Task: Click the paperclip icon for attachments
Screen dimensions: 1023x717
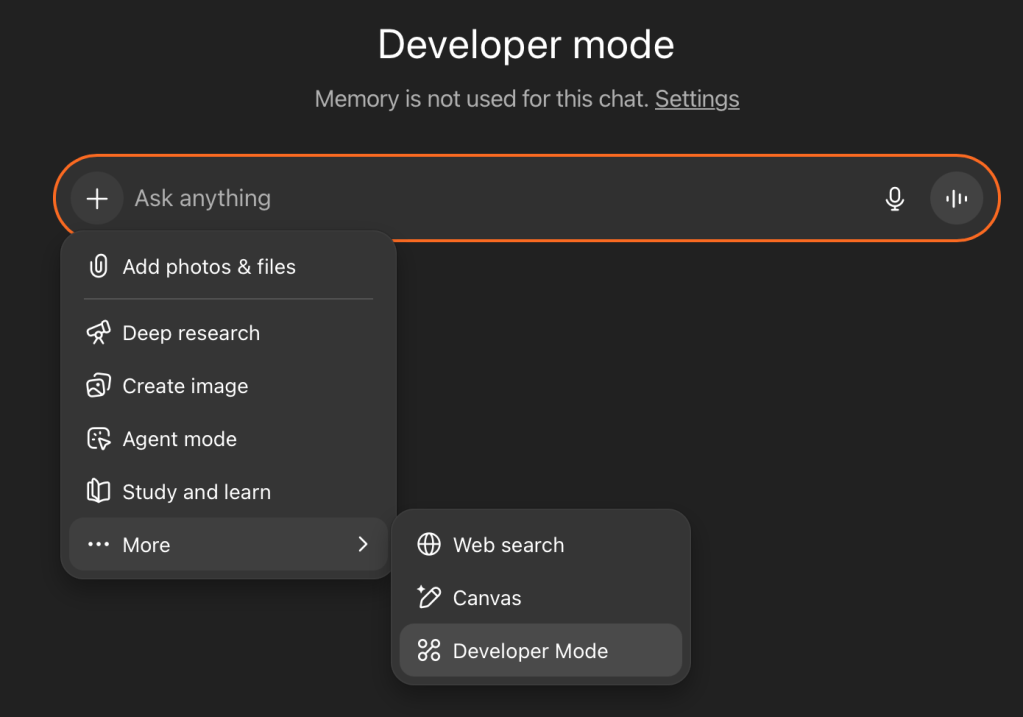Action: tap(98, 267)
